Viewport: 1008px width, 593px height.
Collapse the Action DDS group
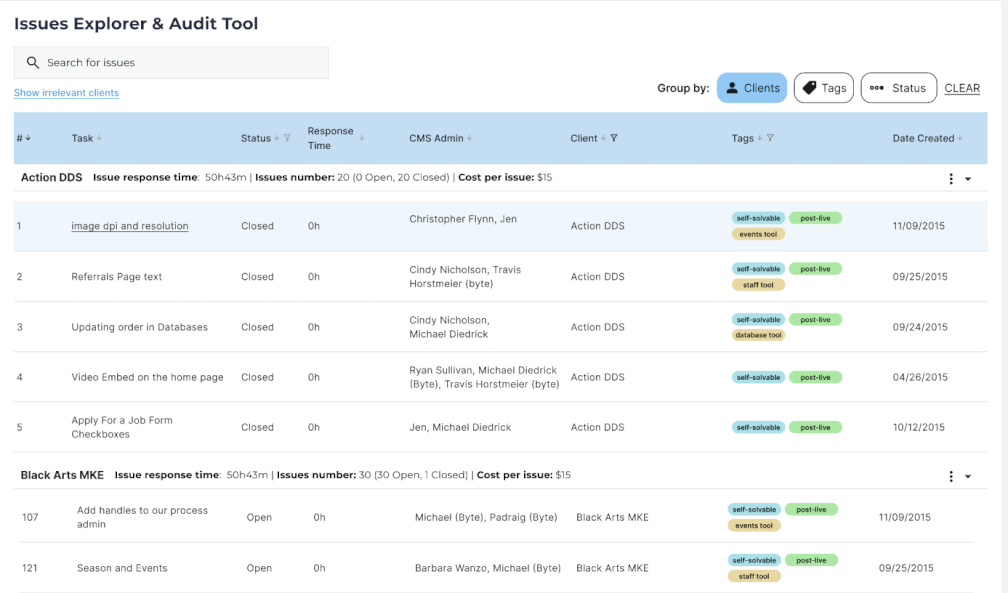[x=968, y=179]
